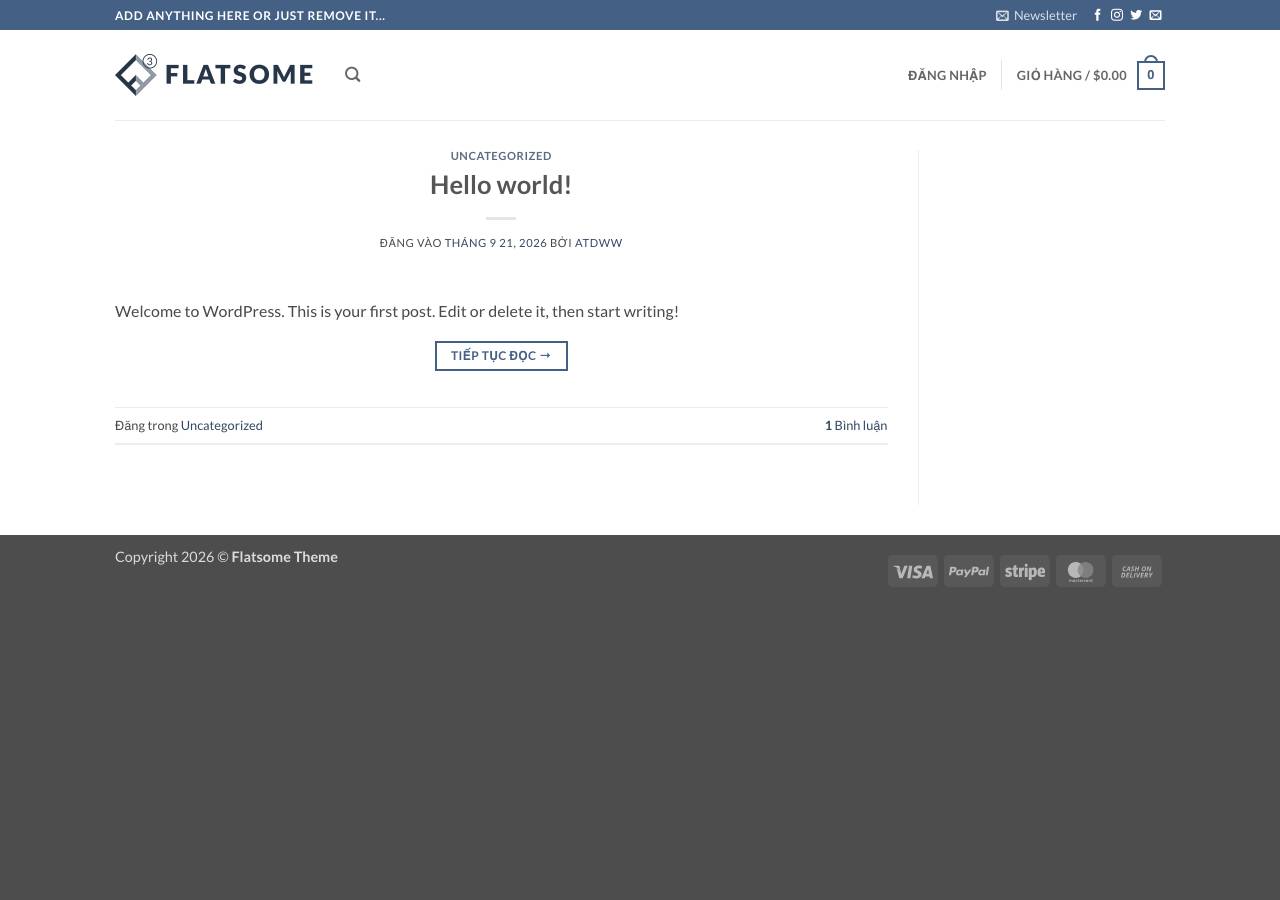Click the search magnifier icon
This screenshot has width=1280, height=900.
pyautogui.click(x=353, y=75)
